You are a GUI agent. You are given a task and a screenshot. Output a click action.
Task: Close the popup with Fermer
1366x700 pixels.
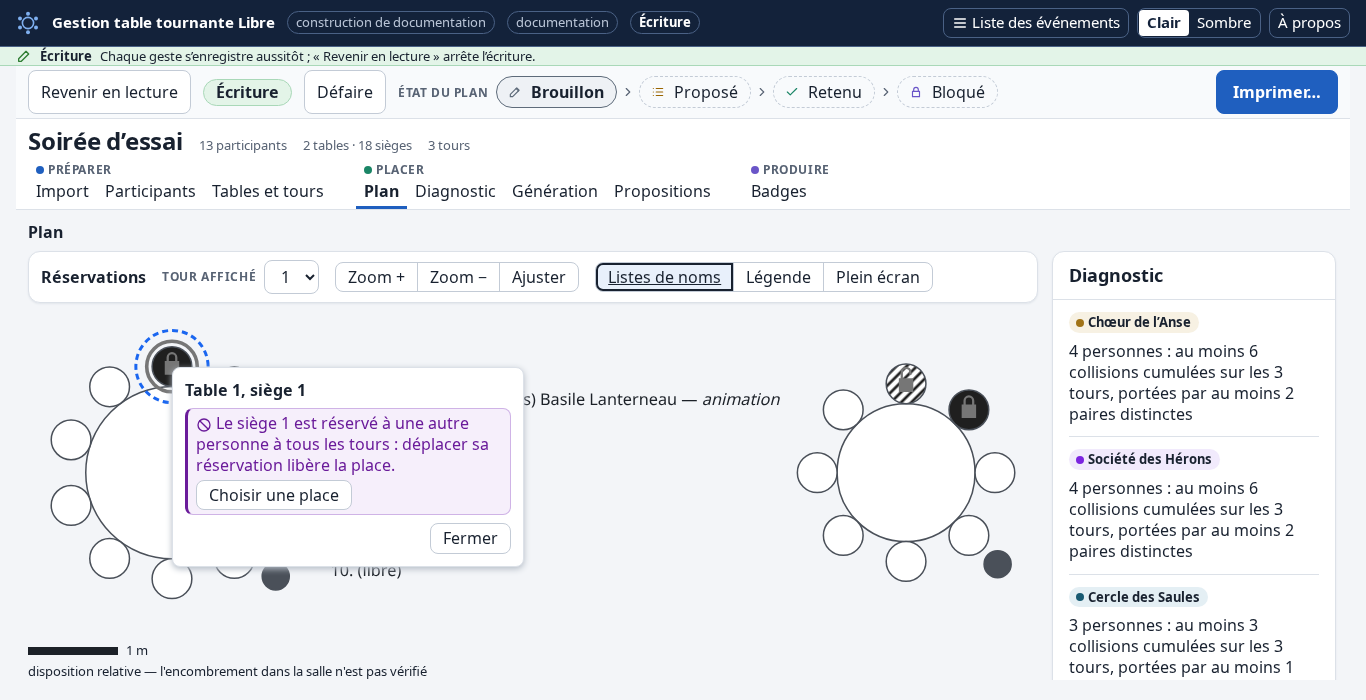[x=470, y=538]
